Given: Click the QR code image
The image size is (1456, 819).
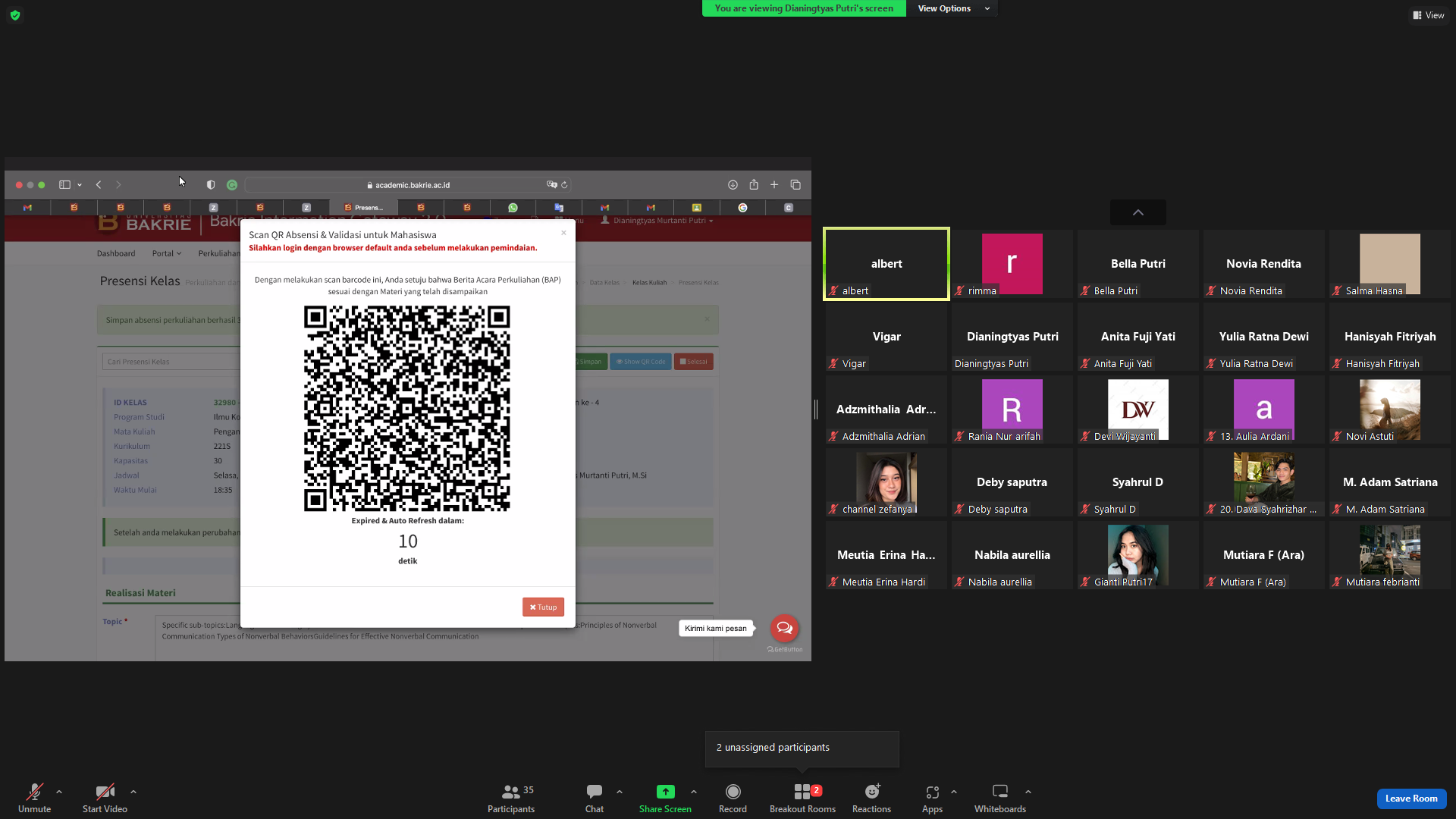Looking at the screenshot, I should click(x=407, y=409).
